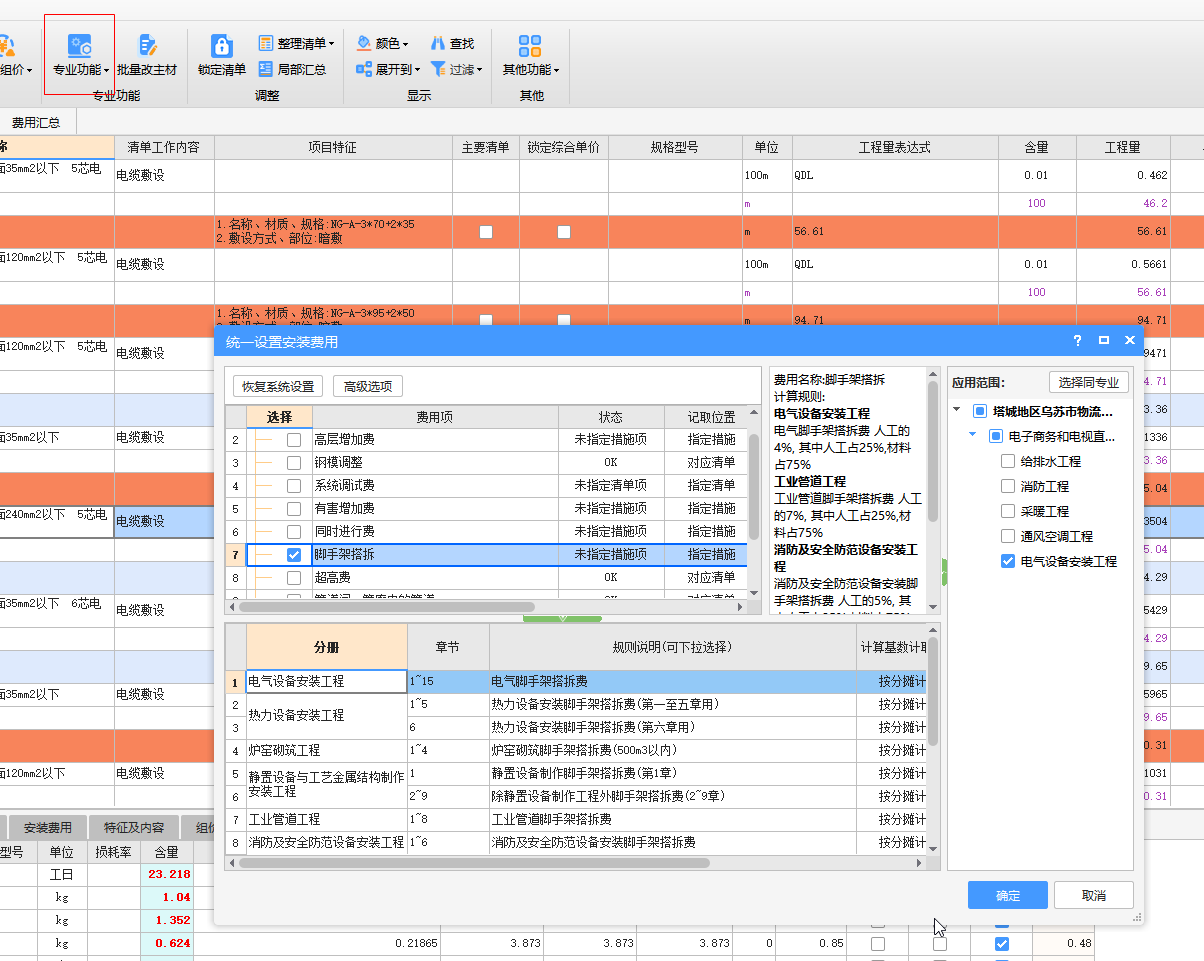
Task: Confirm the dialog with 确定
Action: (x=1008, y=895)
